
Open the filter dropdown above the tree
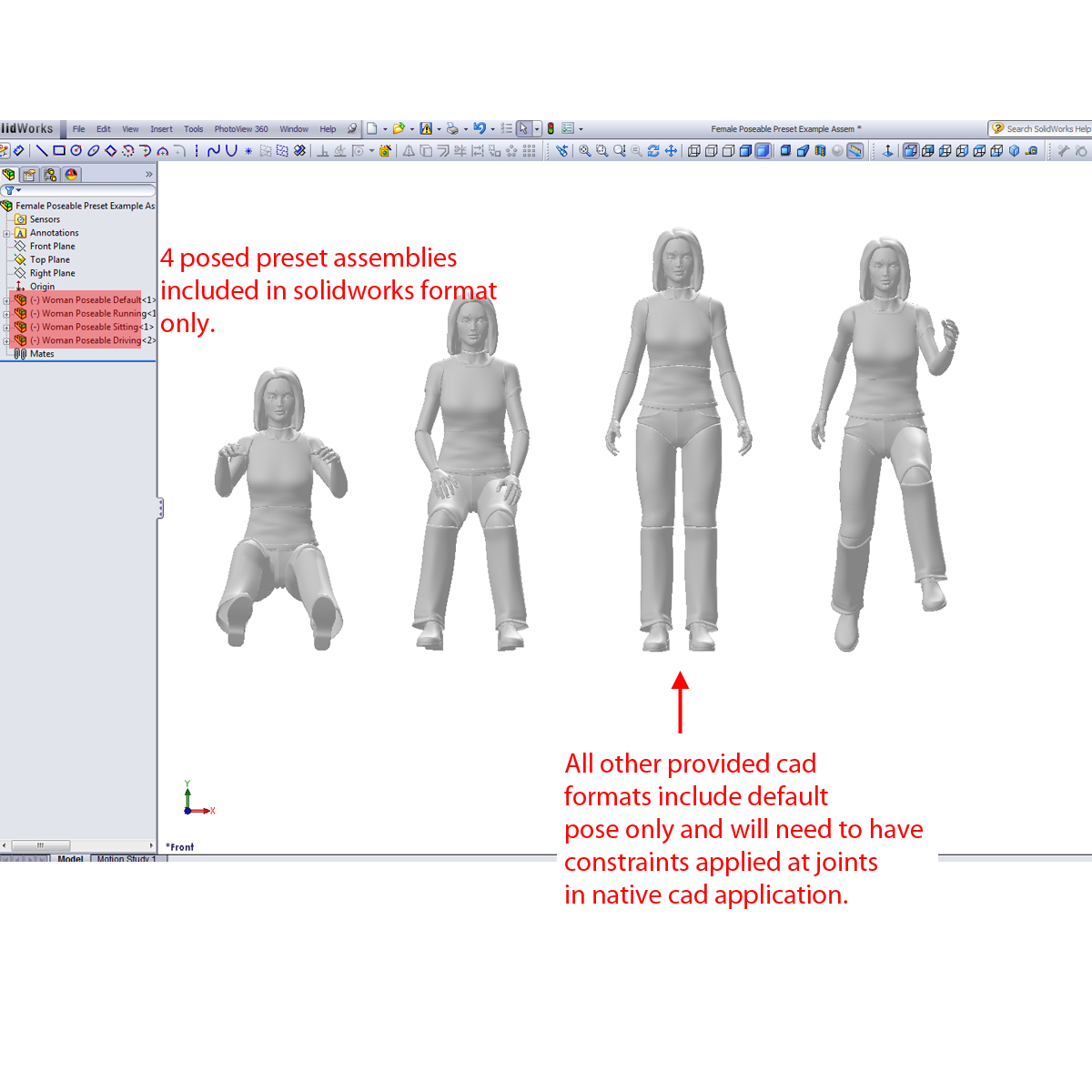point(17,190)
